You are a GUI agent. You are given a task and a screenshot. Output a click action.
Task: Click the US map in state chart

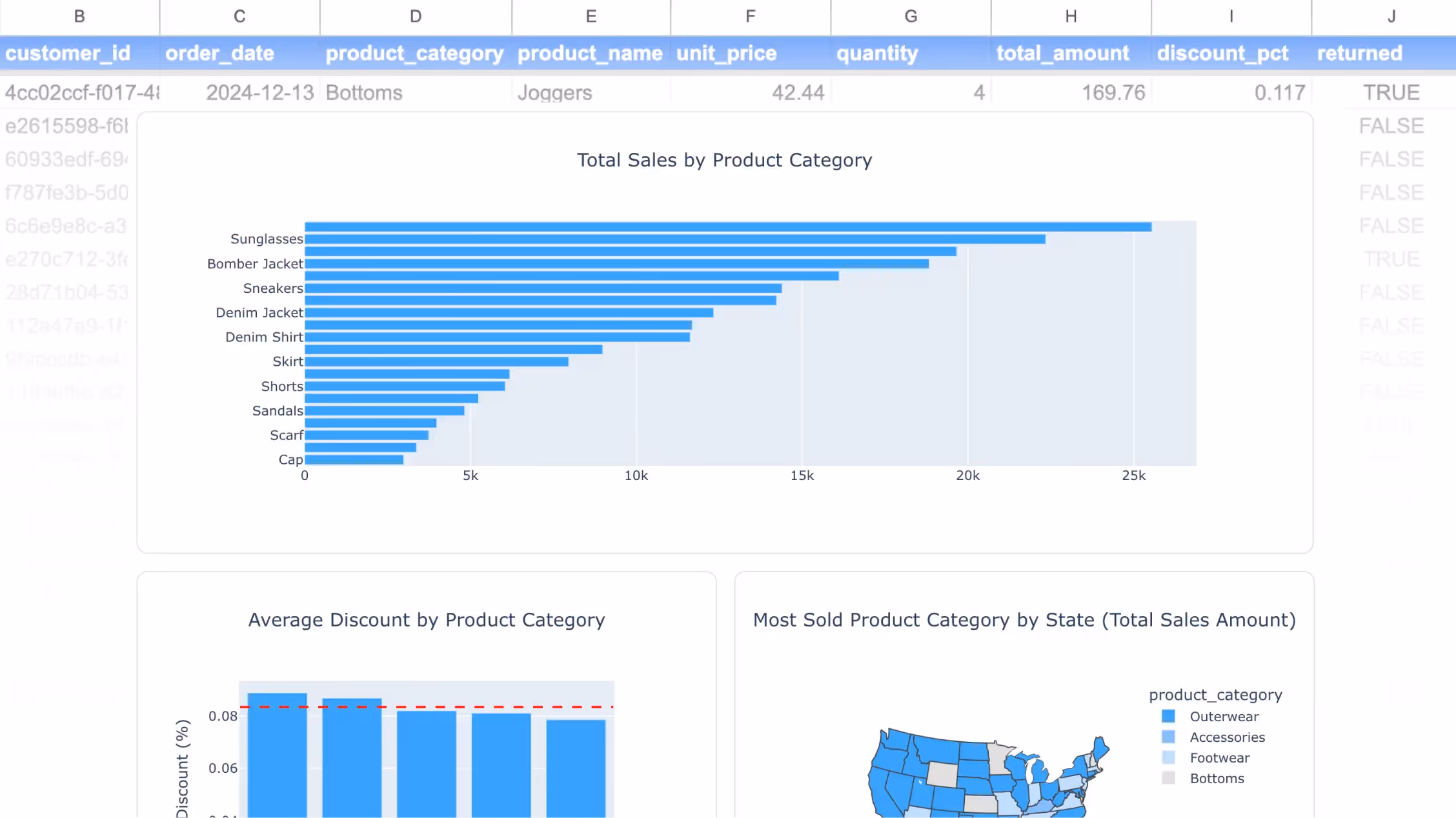pyautogui.click(x=987, y=774)
